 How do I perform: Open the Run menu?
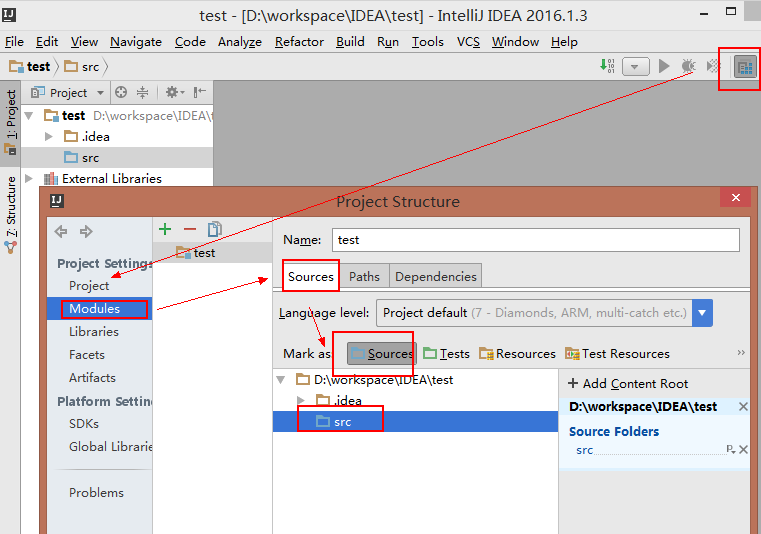pyautogui.click(x=388, y=42)
